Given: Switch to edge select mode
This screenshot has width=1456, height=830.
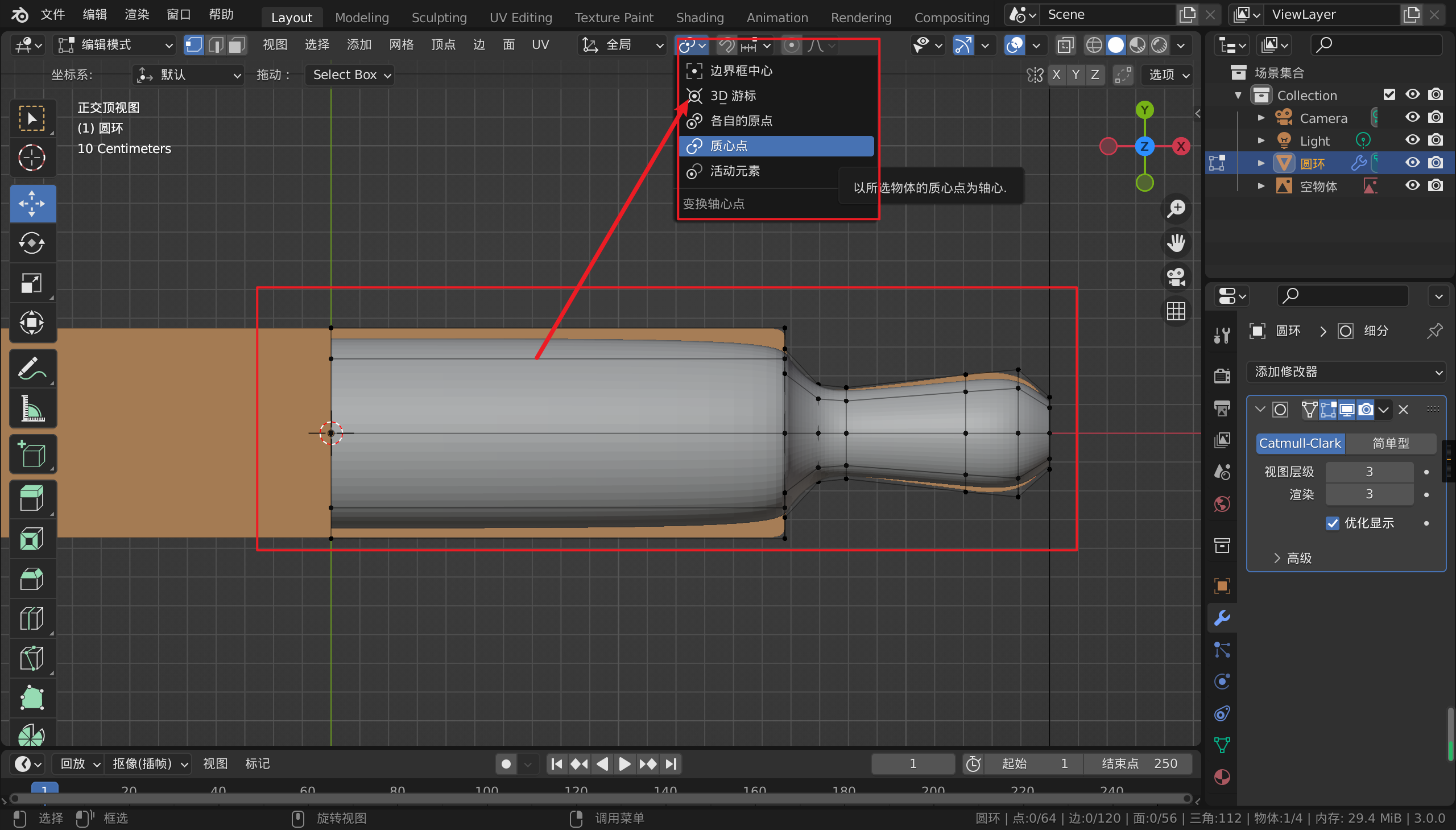Looking at the screenshot, I should click(x=216, y=45).
